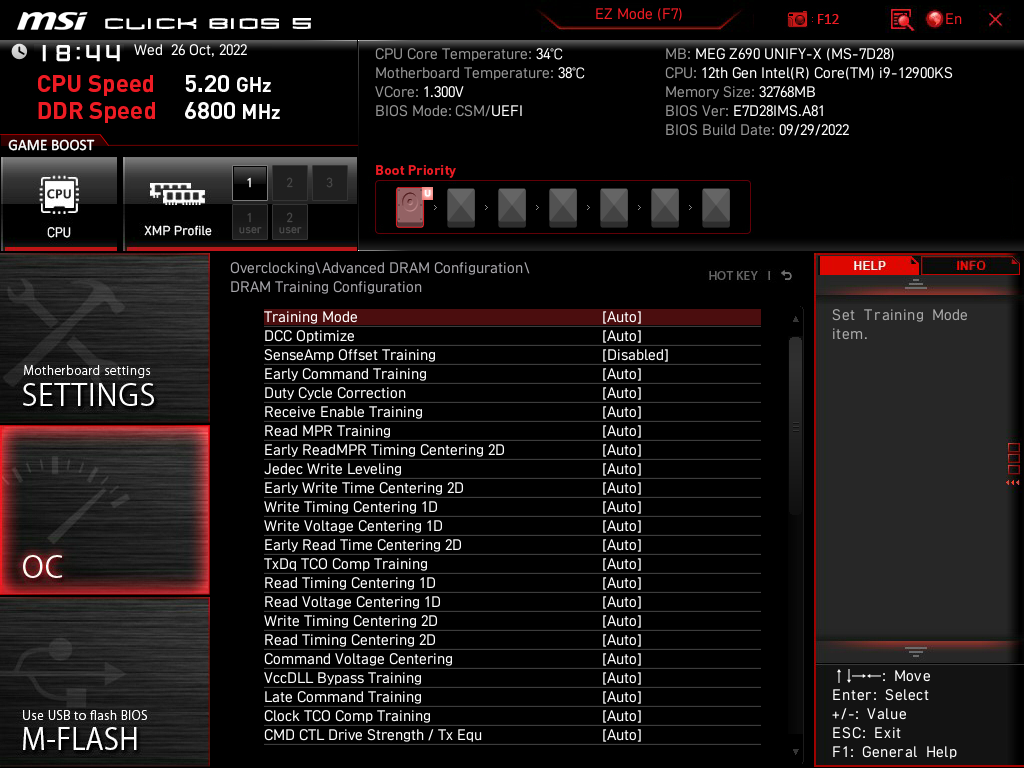Select Early Write Time Centering 2D row
The image size is (1024, 768).
coord(512,488)
